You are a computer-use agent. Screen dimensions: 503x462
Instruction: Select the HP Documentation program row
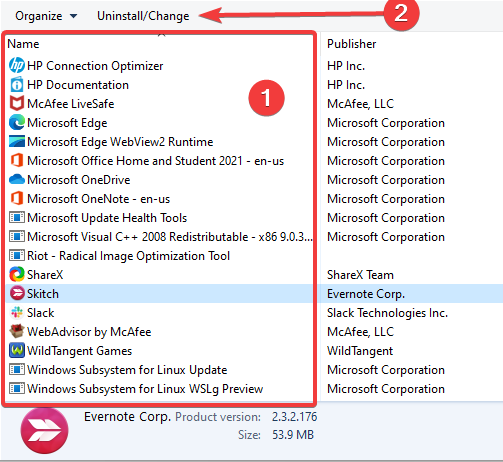tap(78, 85)
